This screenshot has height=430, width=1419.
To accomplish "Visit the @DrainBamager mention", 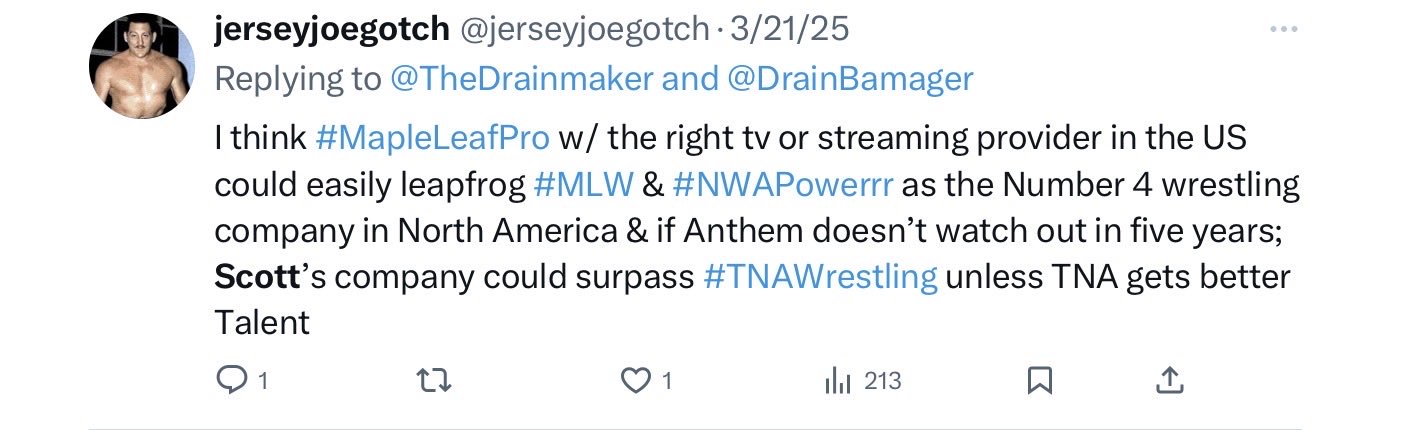I will point(849,79).
